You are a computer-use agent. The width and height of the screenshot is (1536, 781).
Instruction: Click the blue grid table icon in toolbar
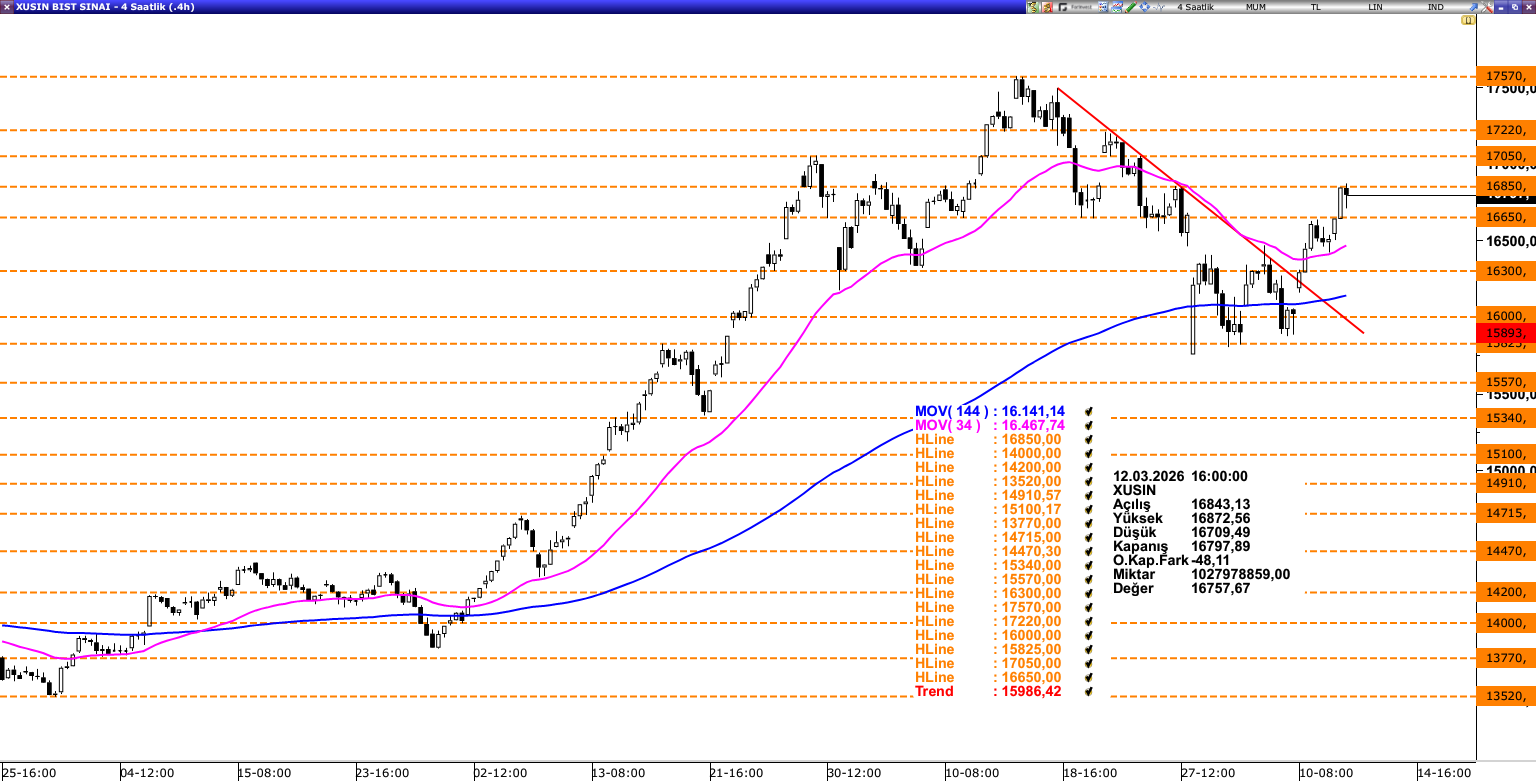point(1103,7)
